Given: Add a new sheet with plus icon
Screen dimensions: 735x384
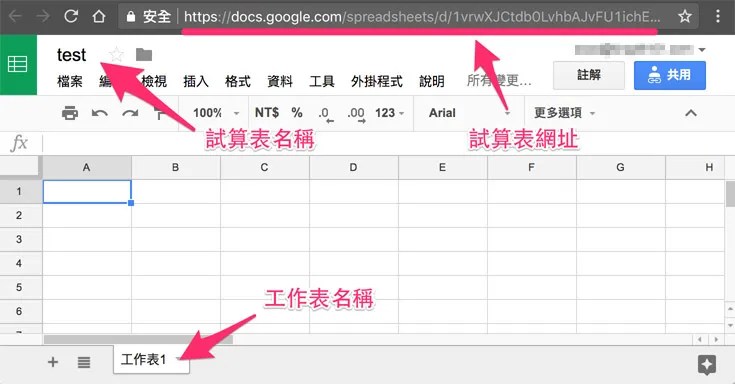Looking at the screenshot, I should tap(53, 361).
